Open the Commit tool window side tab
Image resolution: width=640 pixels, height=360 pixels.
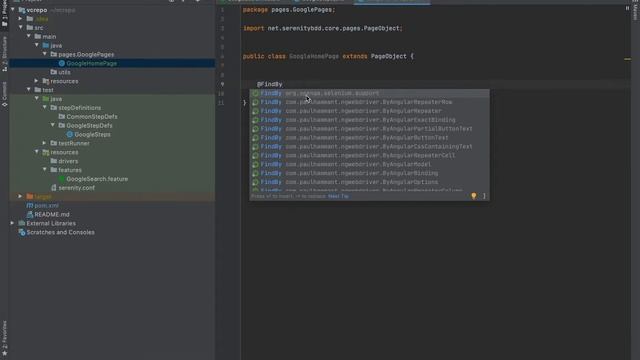tap(4, 94)
